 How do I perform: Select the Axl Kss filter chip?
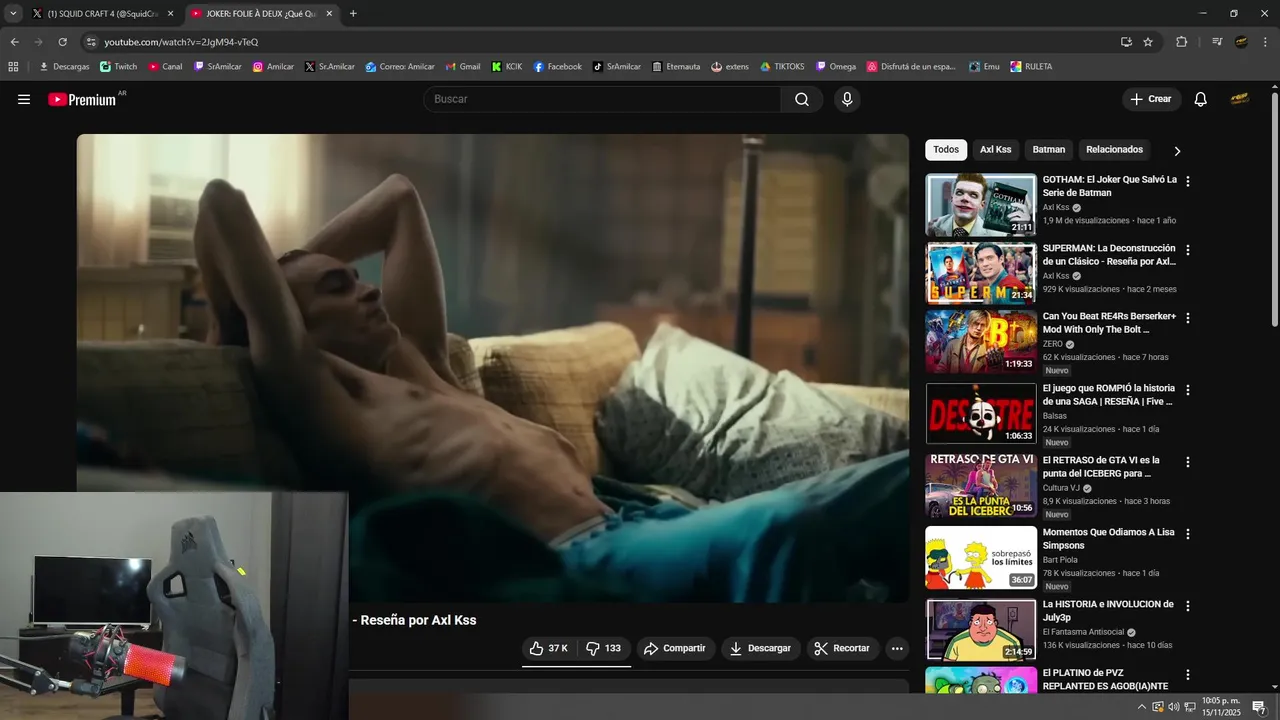coord(995,150)
